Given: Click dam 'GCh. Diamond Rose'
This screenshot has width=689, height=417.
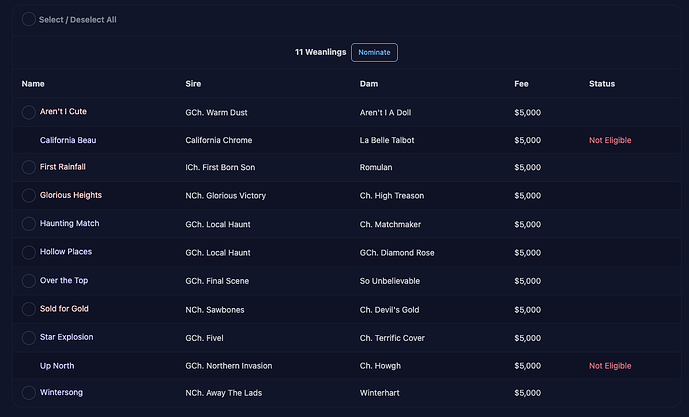Looking at the screenshot, I should [397, 253].
